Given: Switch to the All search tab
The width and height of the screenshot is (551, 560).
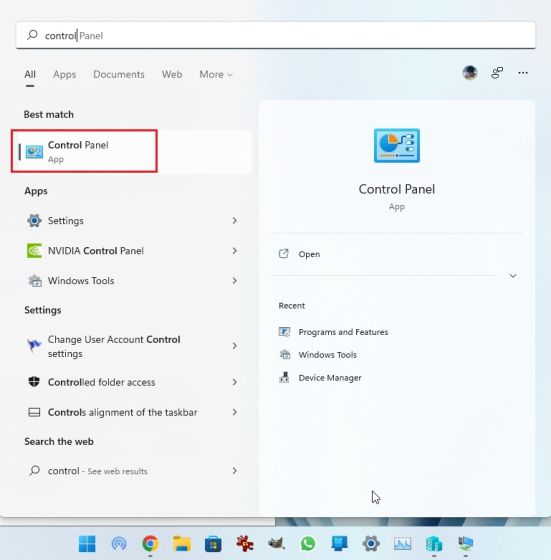Looking at the screenshot, I should (30, 74).
